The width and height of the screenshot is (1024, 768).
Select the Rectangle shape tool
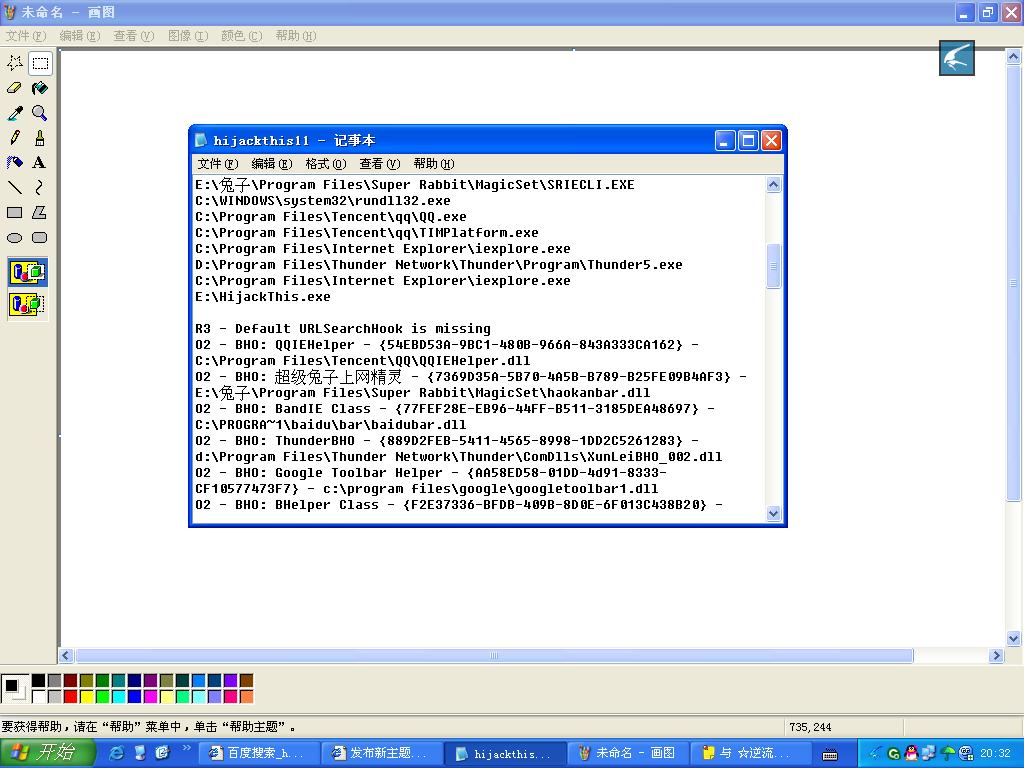tap(15, 212)
